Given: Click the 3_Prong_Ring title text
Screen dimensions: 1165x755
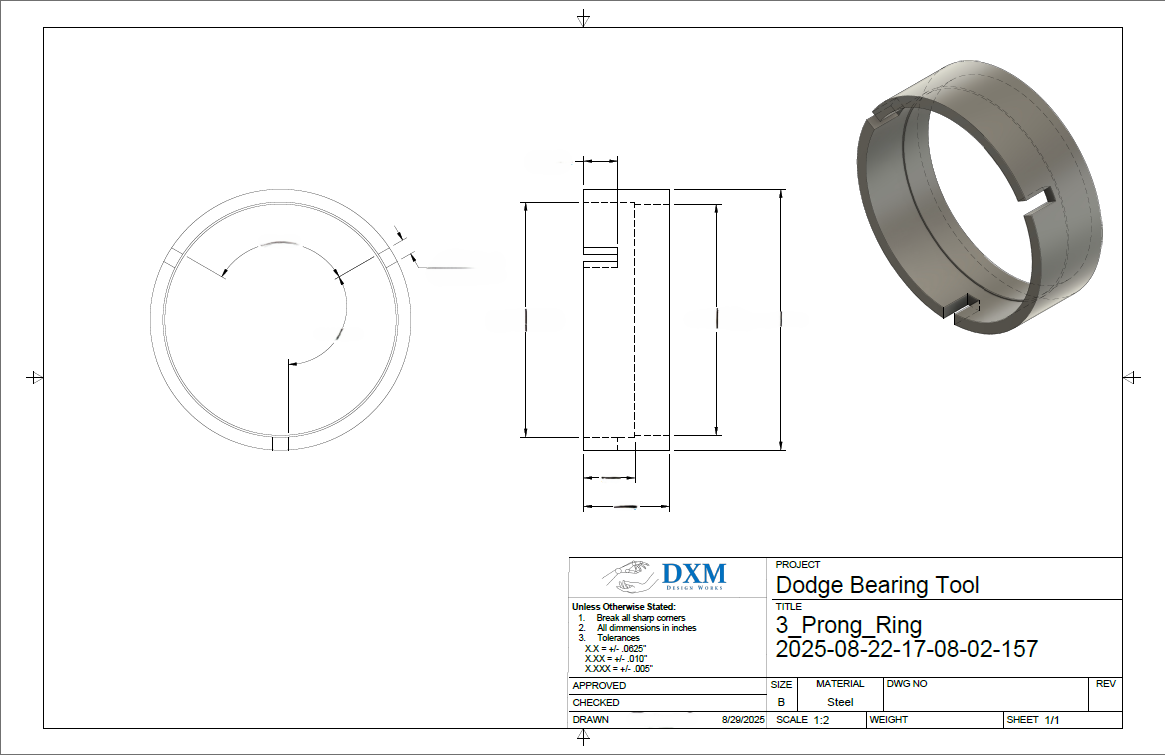Looking at the screenshot, I should click(849, 625).
